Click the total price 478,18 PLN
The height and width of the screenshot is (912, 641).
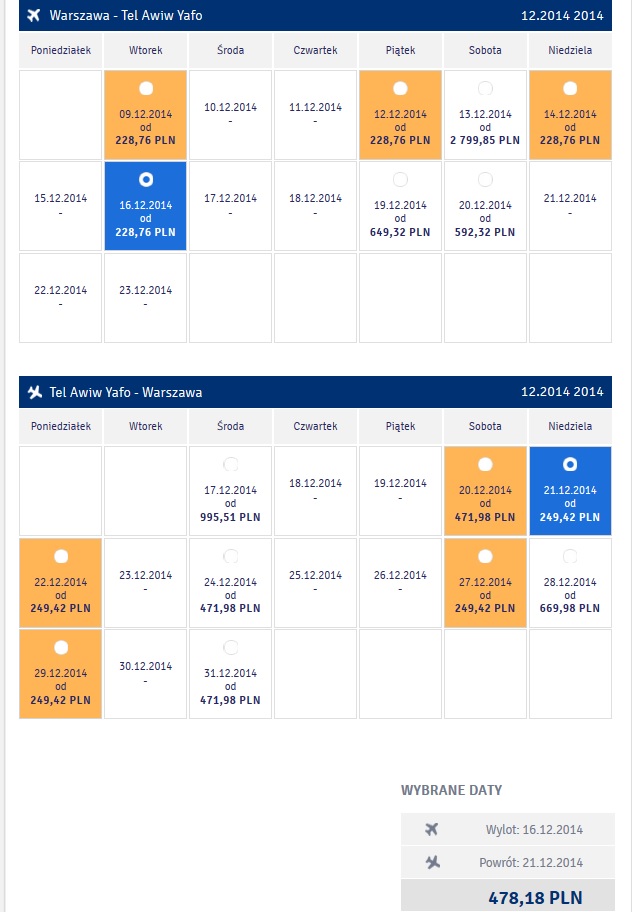(x=535, y=897)
